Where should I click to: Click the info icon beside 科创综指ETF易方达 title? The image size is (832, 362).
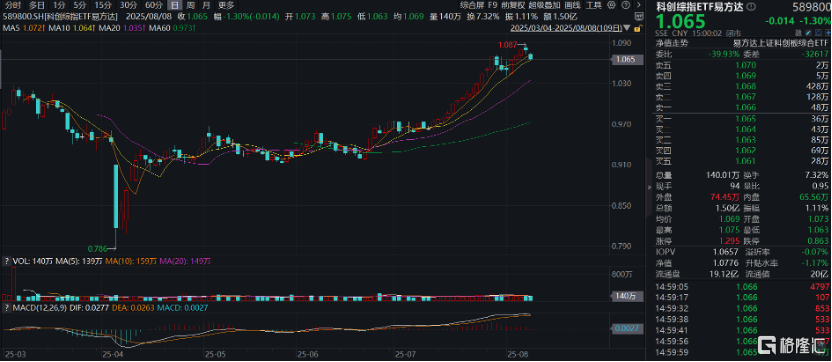751,6
